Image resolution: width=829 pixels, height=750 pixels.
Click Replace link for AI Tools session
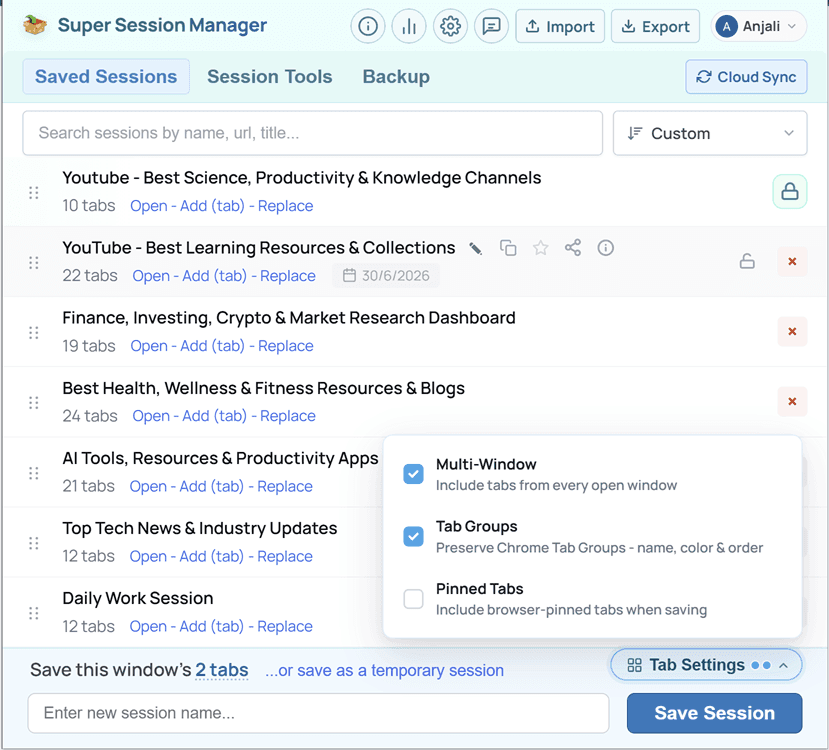(285, 486)
